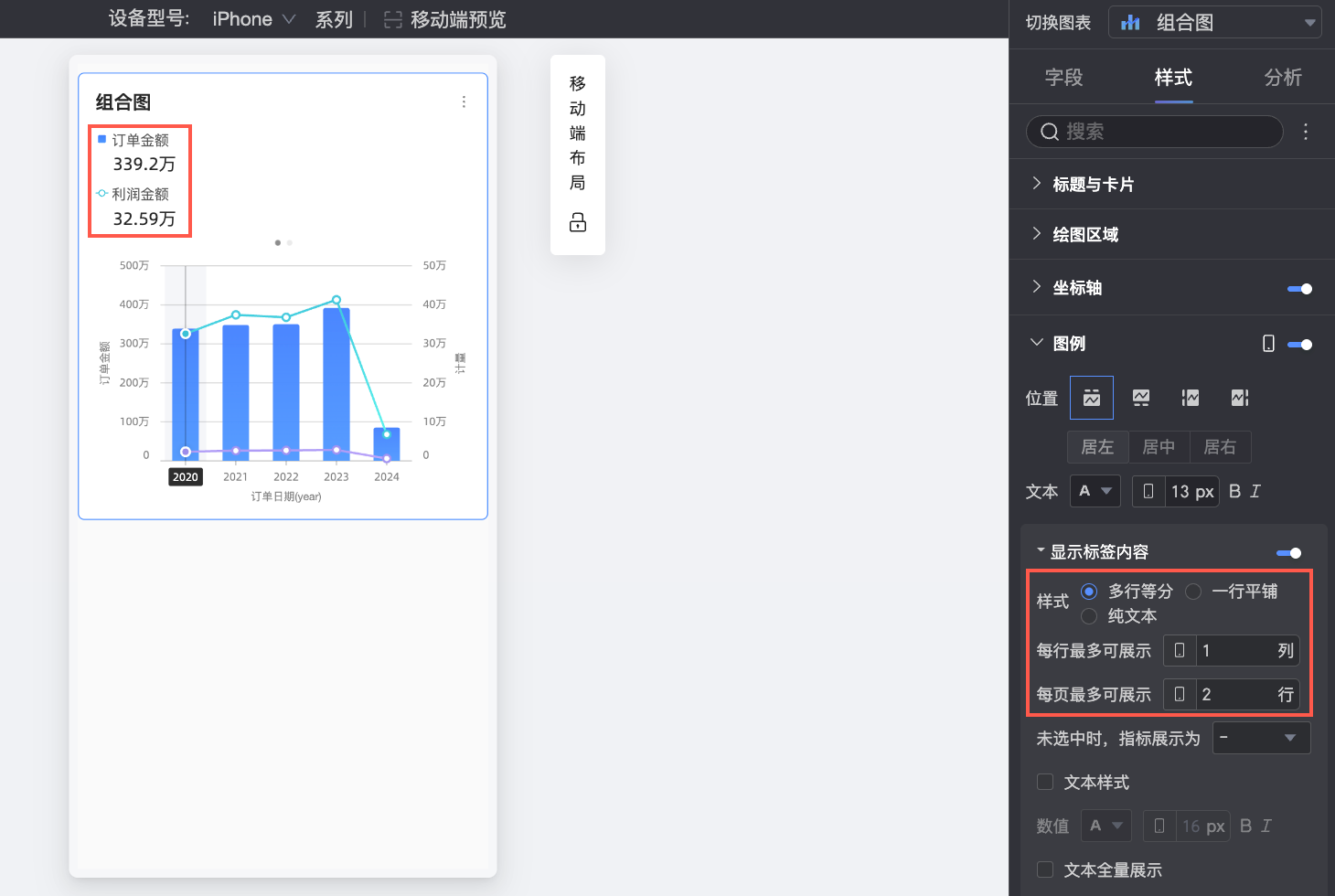Toggle the 显示标签内容 switch

pos(1289,553)
